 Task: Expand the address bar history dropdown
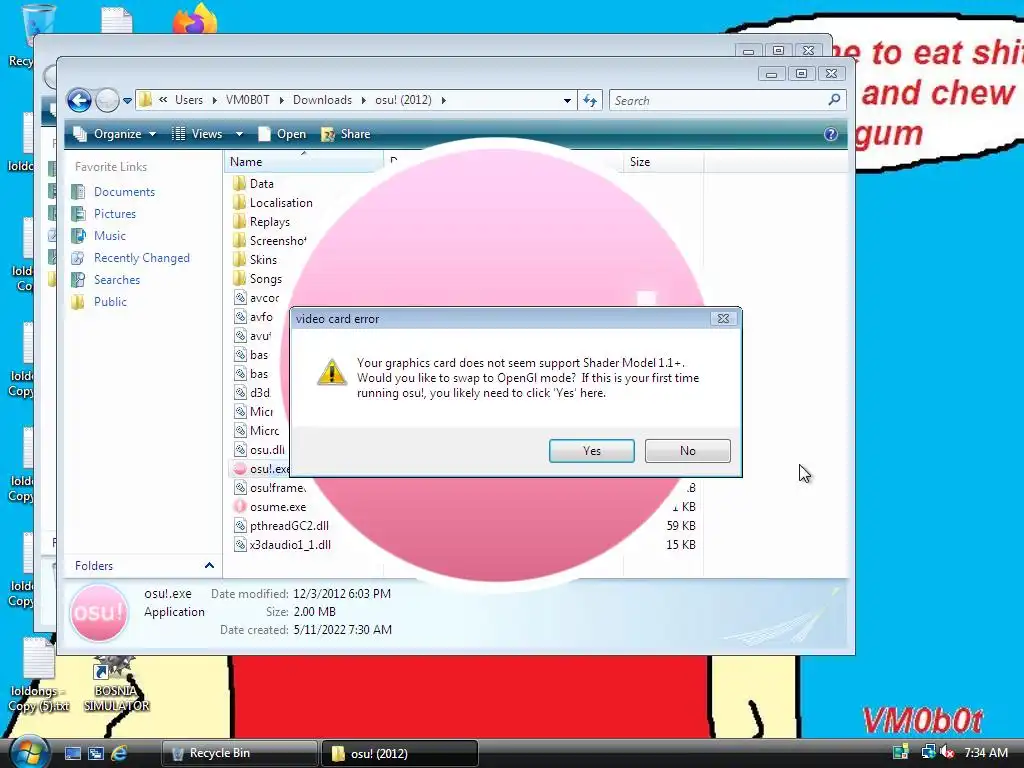[x=567, y=101]
